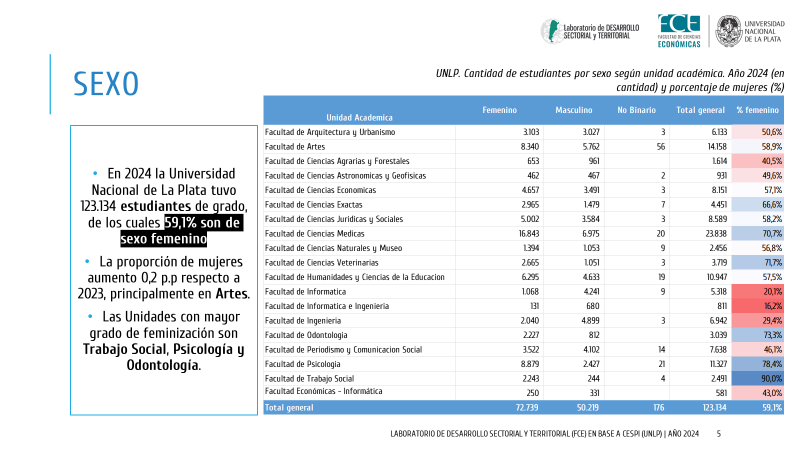Select 'Facultad de Periodismo y Comunicacion Social' label

[343, 350]
